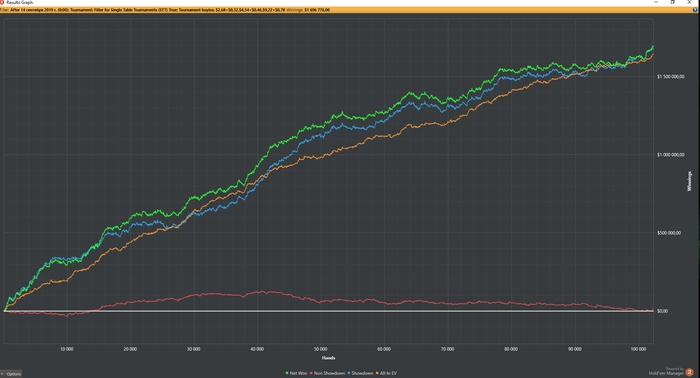Minimize the Results Graph window
700x378 pixels.
[656, 2]
